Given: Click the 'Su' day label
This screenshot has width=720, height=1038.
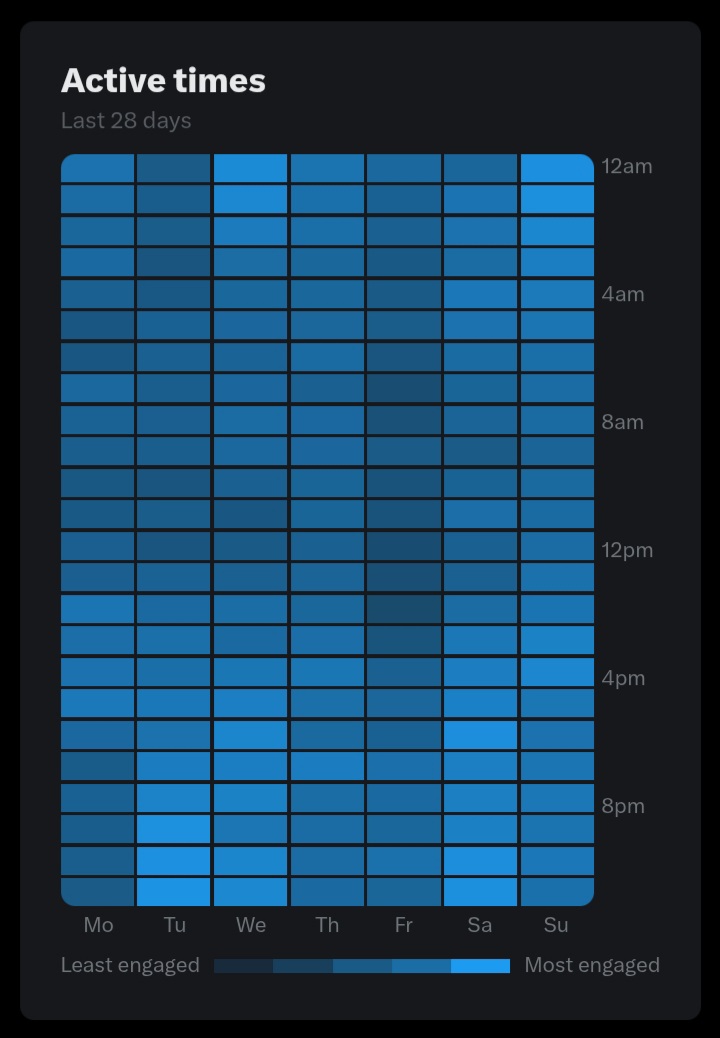Looking at the screenshot, I should (556, 925).
